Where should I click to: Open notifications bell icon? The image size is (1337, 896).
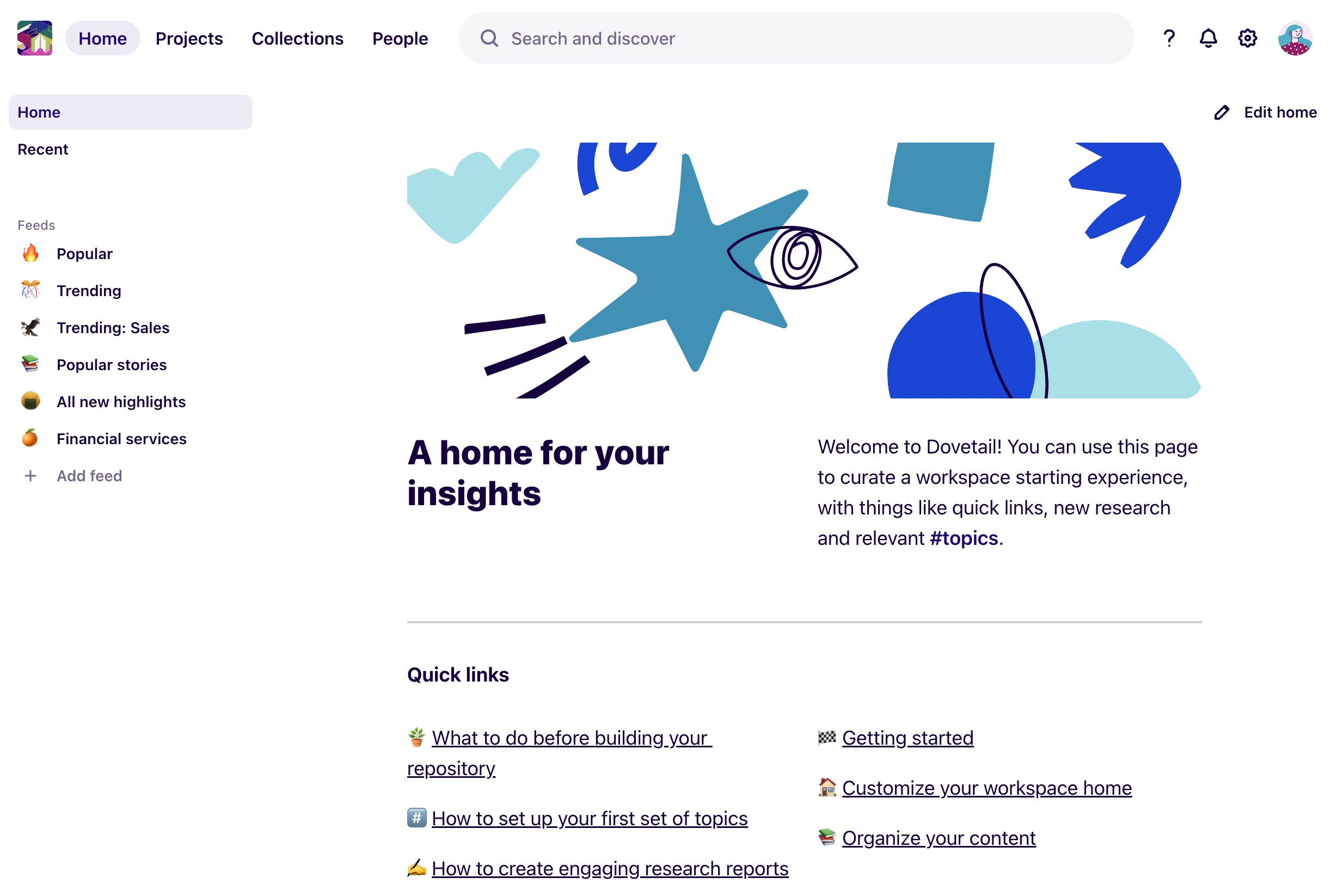pyautogui.click(x=1207, y=38)
